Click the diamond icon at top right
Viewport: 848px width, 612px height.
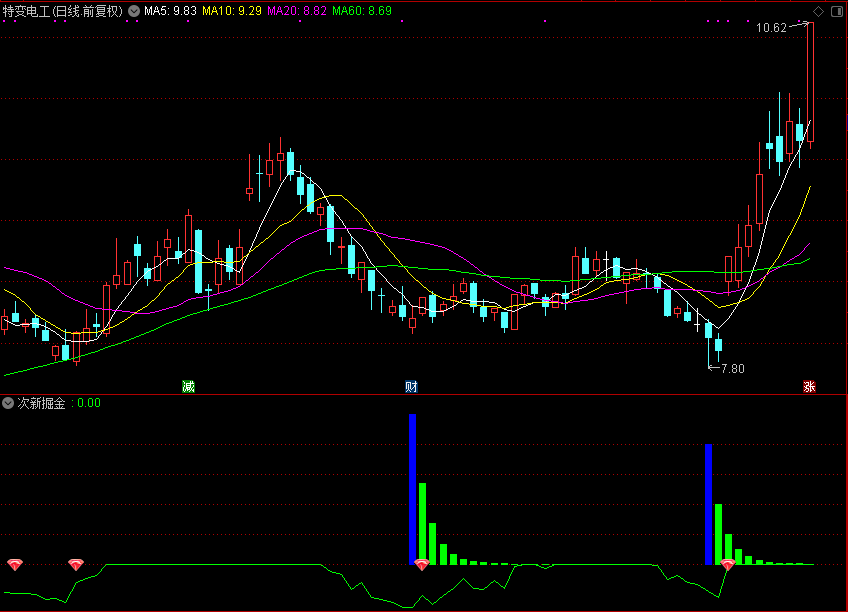(x=818, y=11)
